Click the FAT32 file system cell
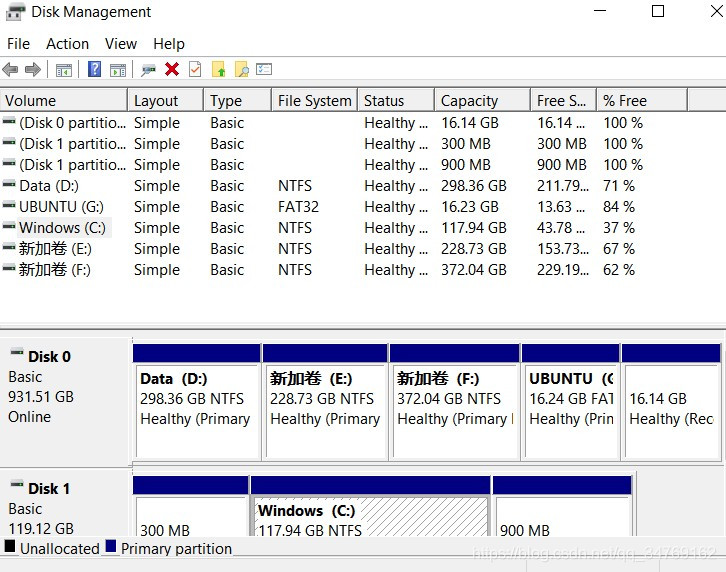 pos(299,207)
